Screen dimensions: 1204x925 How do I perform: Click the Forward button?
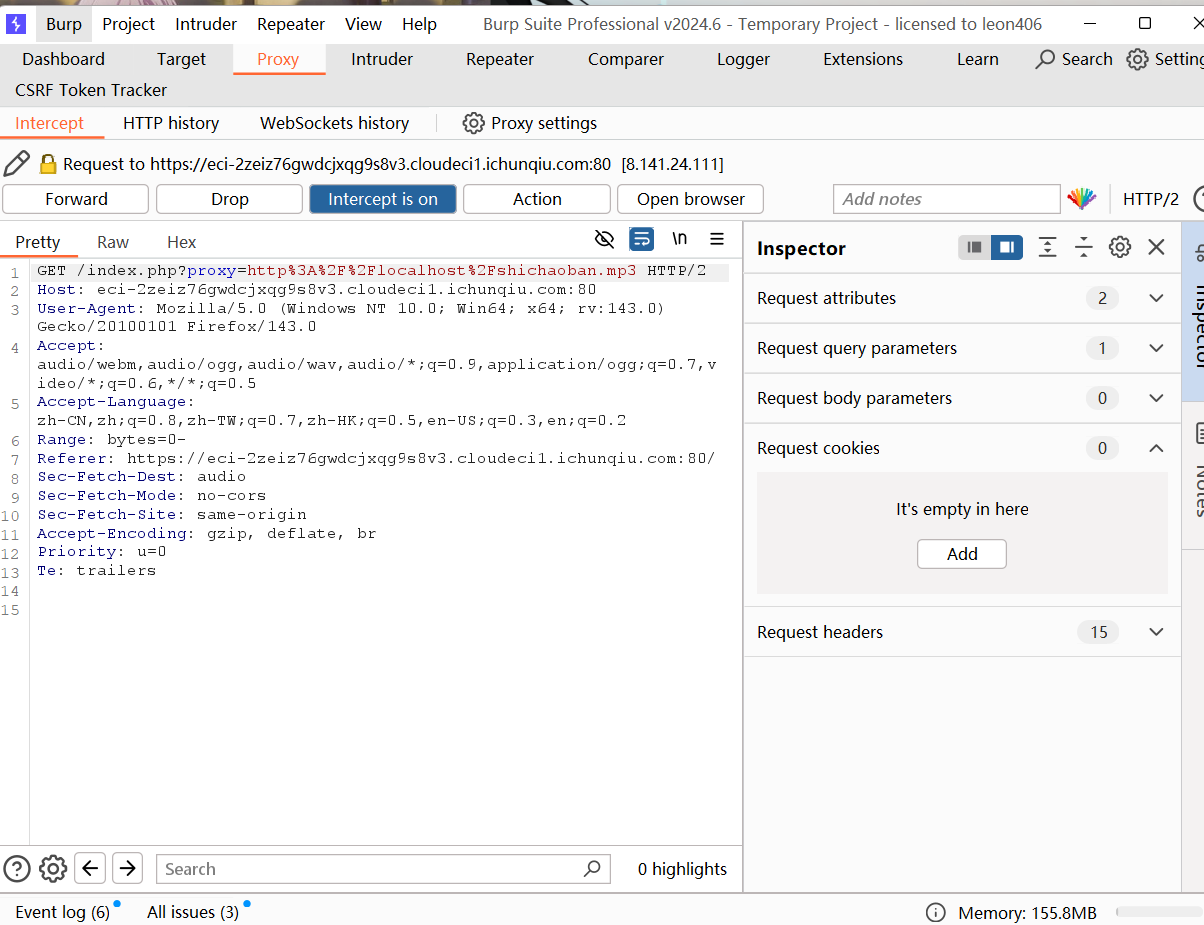[x=76, y=199]
